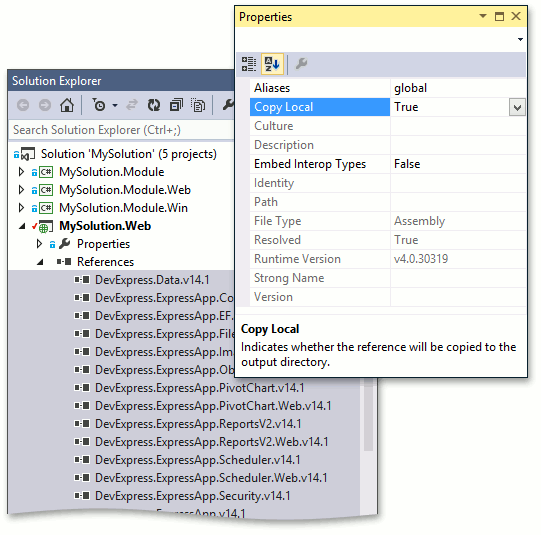Select the Aliases property row
Image resolution: width=541 pixels, height=535 pixels.
[x=388, y=88]
